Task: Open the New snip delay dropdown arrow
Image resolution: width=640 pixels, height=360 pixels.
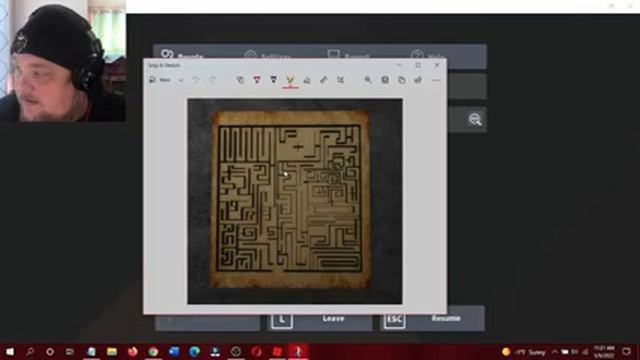Action: (180, 80)
